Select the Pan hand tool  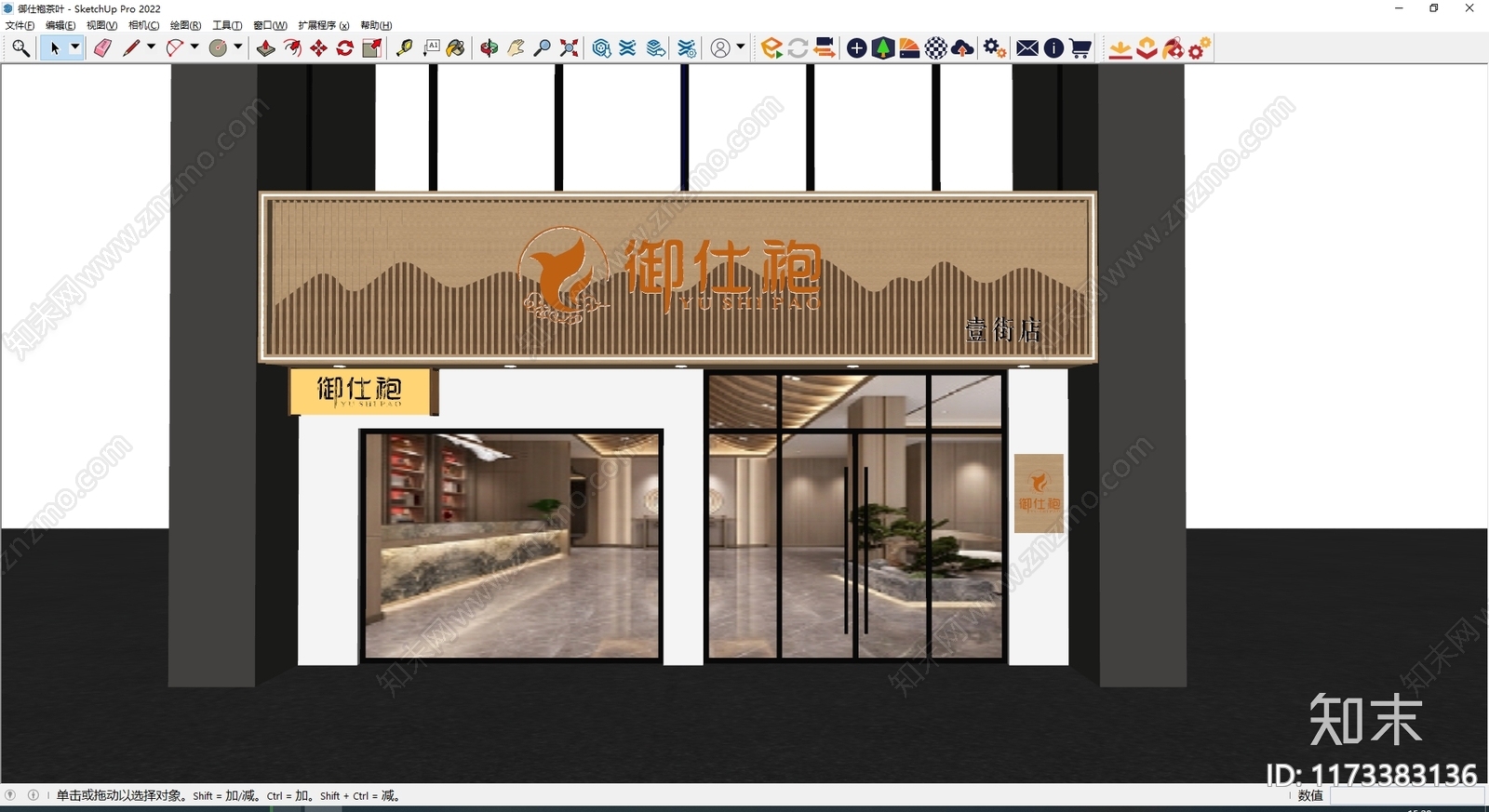516,48
